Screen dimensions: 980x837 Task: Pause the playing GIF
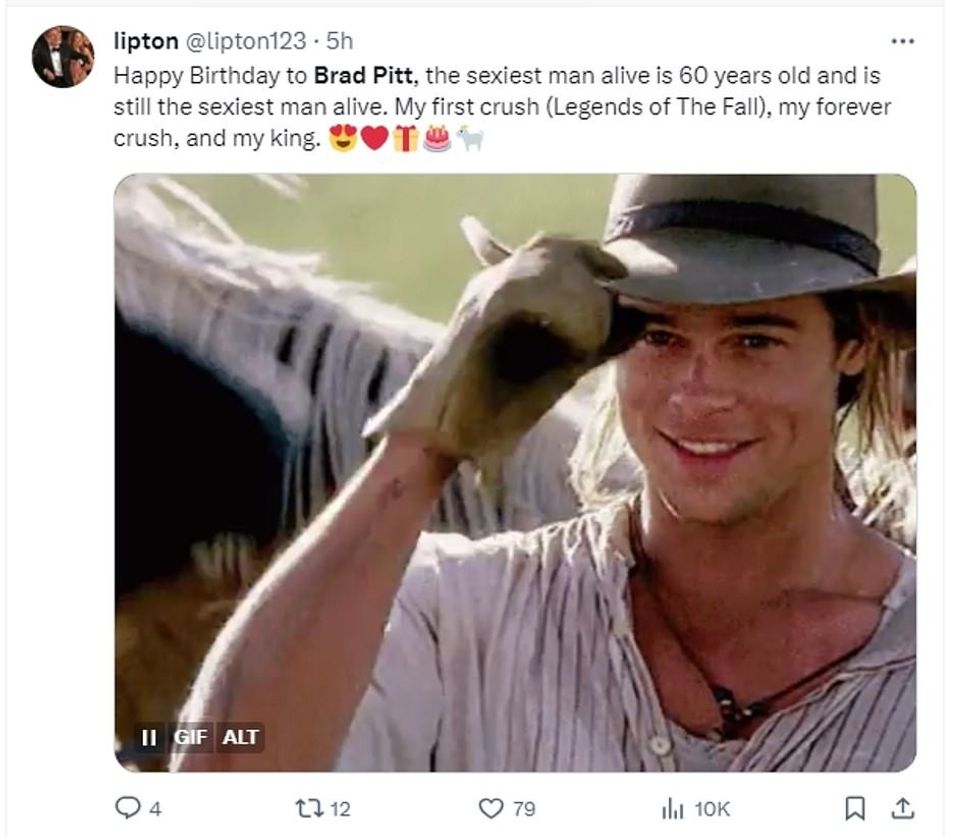click(x=148, y=738)
